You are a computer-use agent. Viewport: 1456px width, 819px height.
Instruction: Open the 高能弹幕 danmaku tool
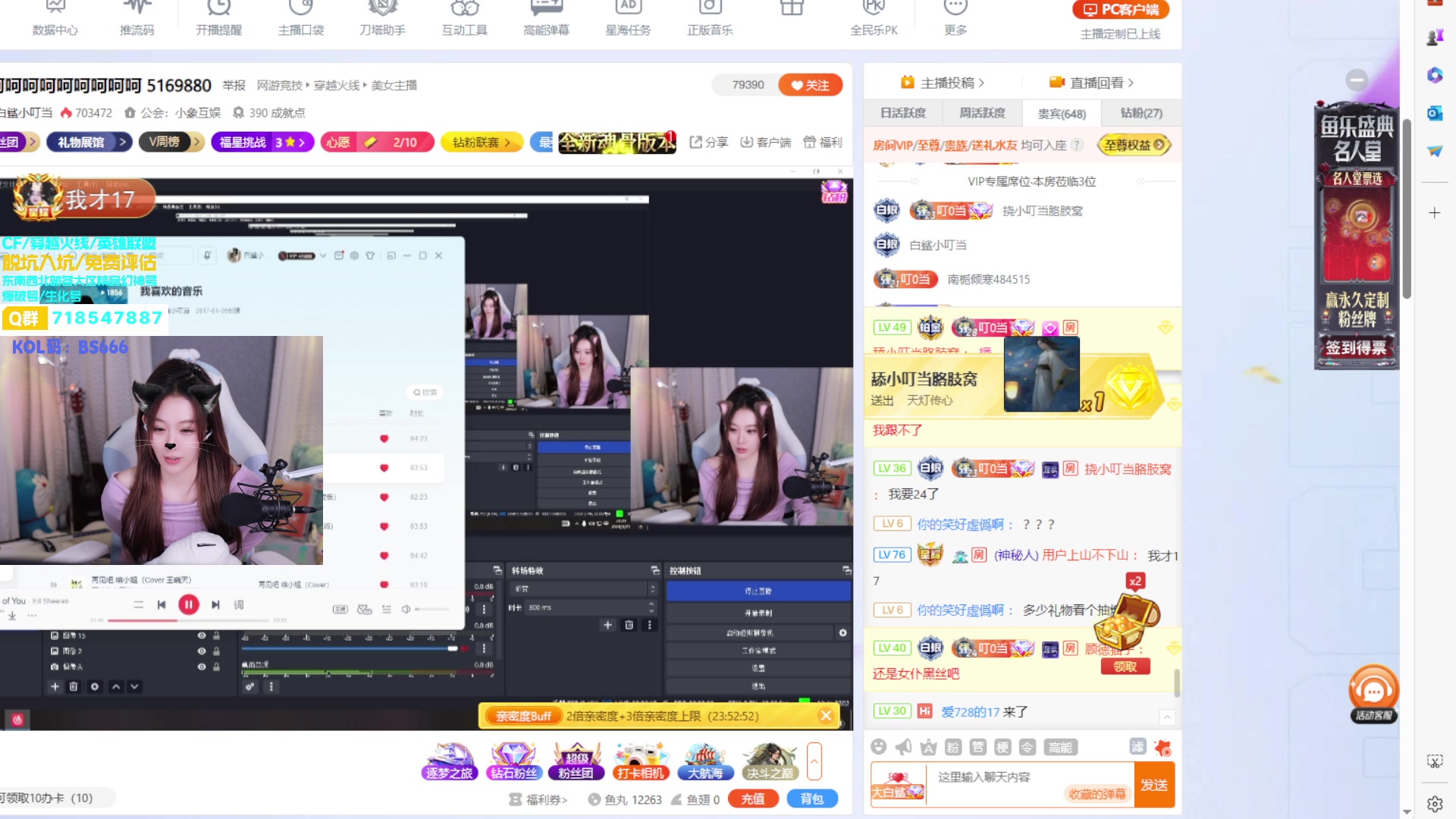click(546, 19)
